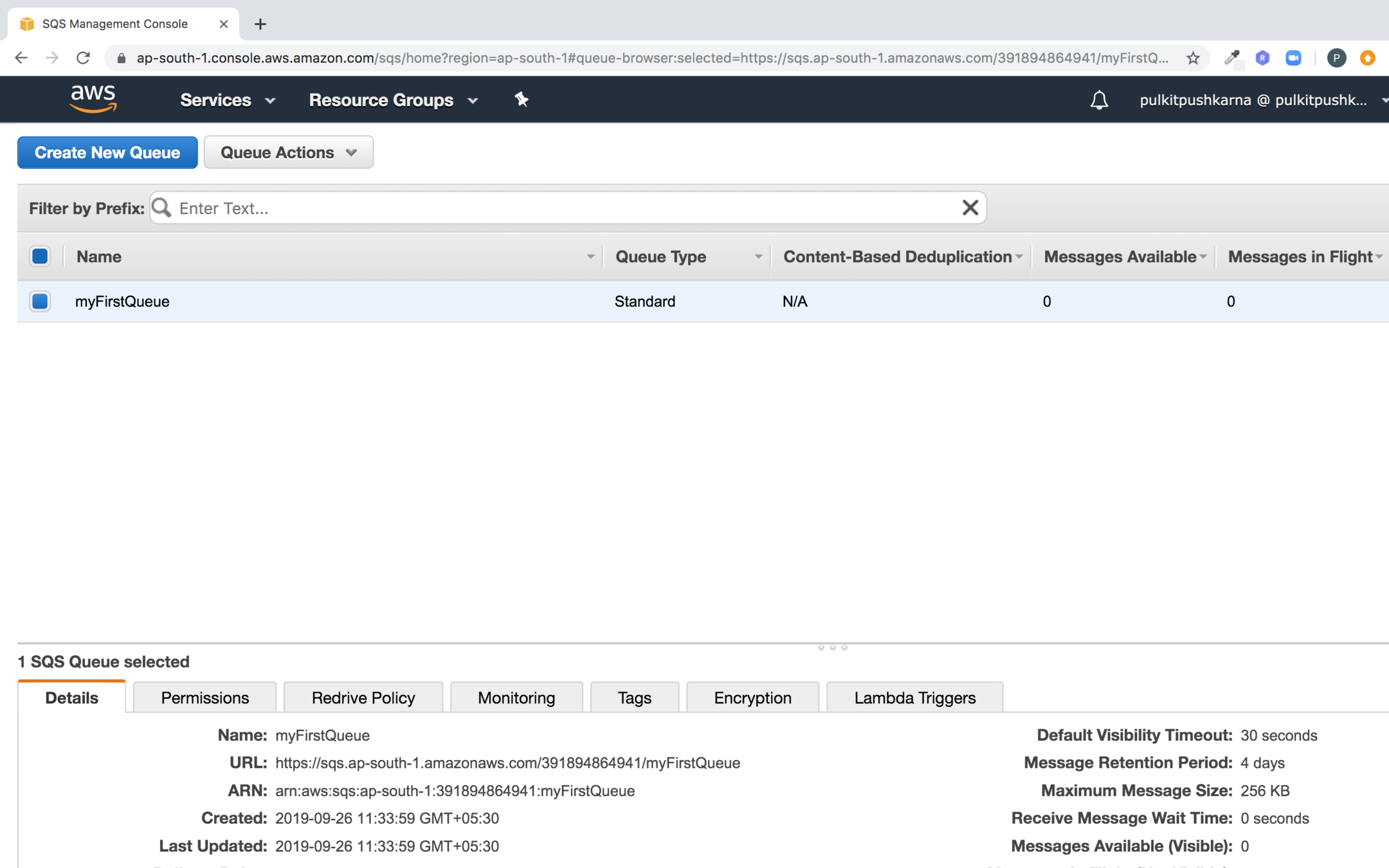Click the bookmark star in address bar
Image resolution: width=1389 pixels, height=868 pixels.
tap(1193, 58)
